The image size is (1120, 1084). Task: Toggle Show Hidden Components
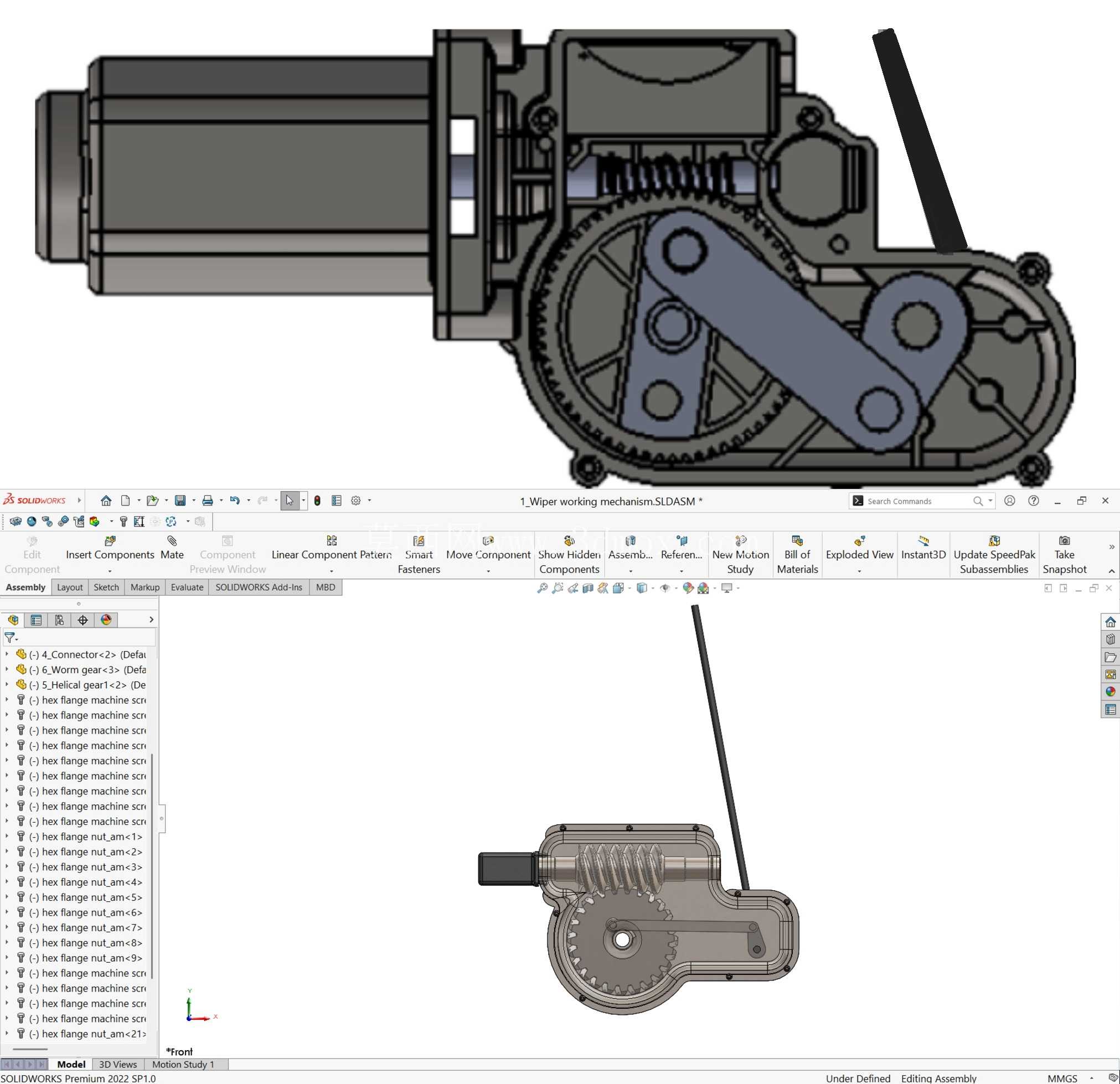click(x=569, y=555)
